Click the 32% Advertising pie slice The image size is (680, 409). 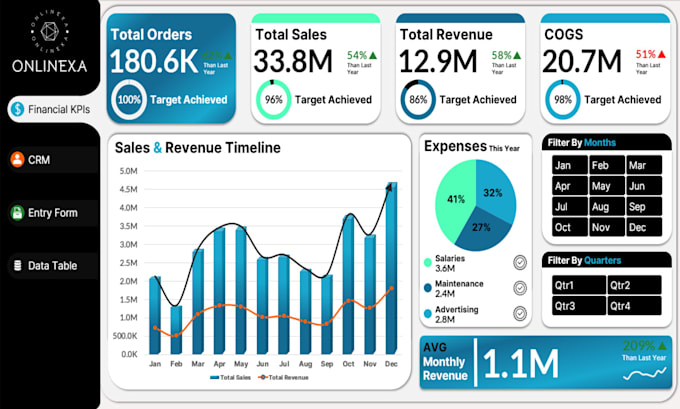pos(495,191)
